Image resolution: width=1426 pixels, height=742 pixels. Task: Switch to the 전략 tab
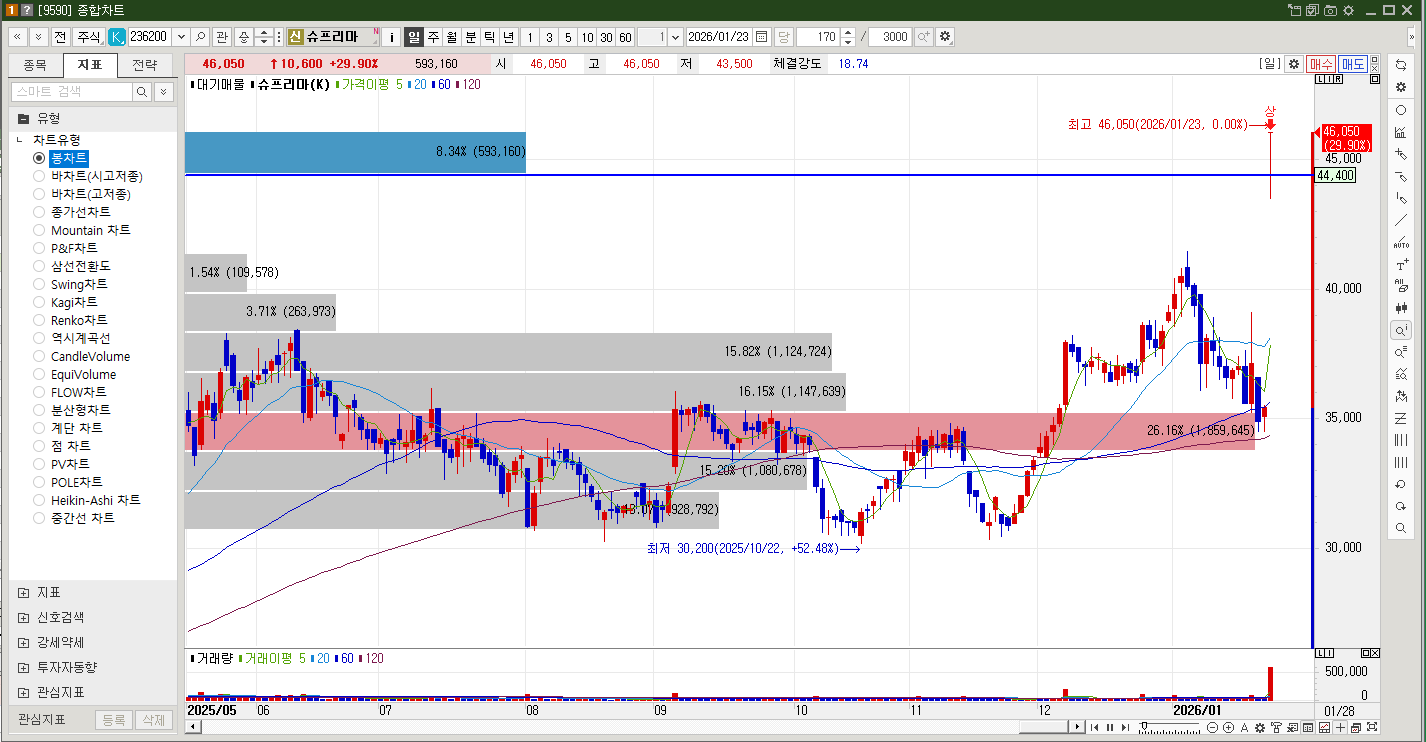(145, 65)
